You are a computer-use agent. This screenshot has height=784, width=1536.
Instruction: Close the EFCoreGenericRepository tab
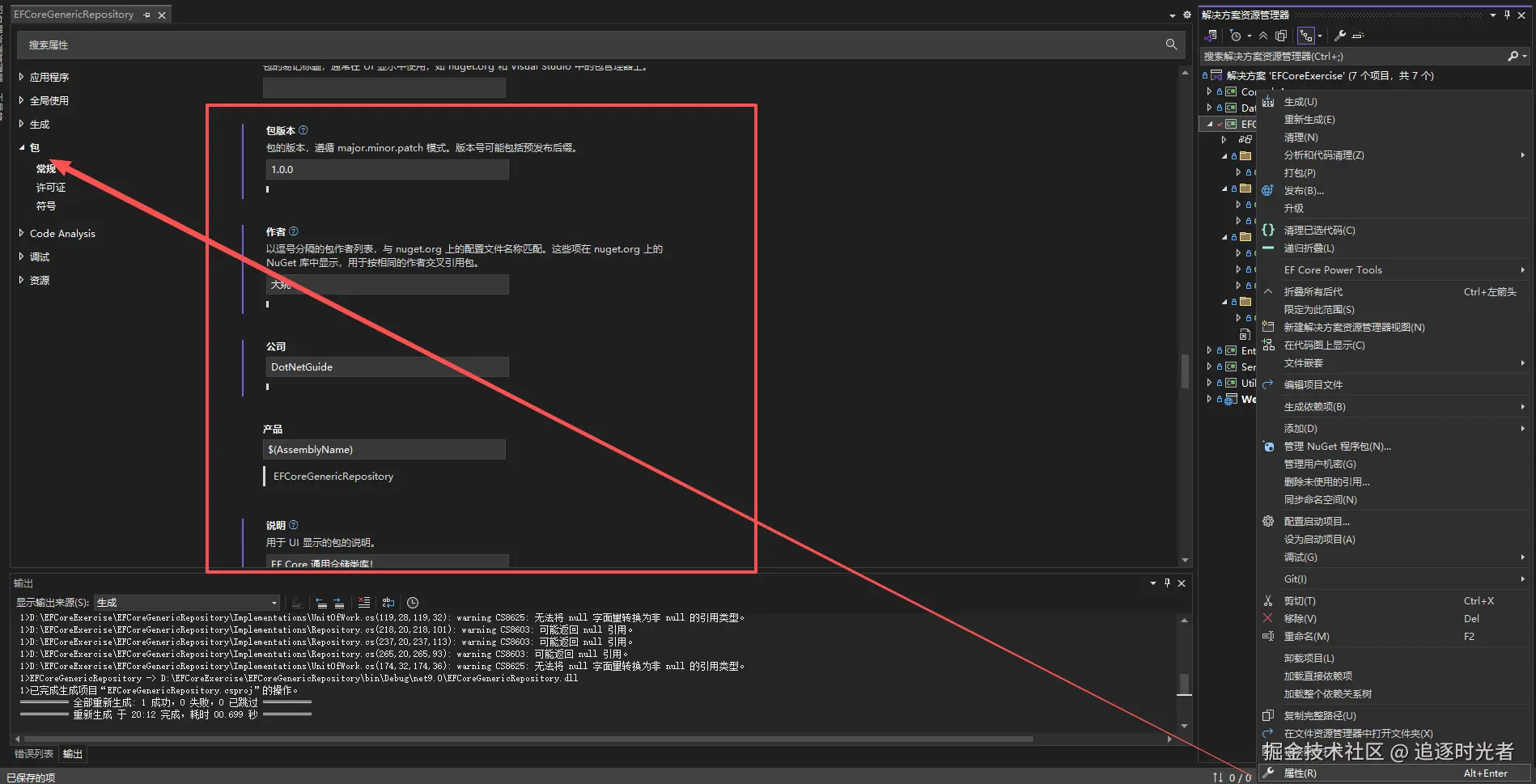point(162,15)
